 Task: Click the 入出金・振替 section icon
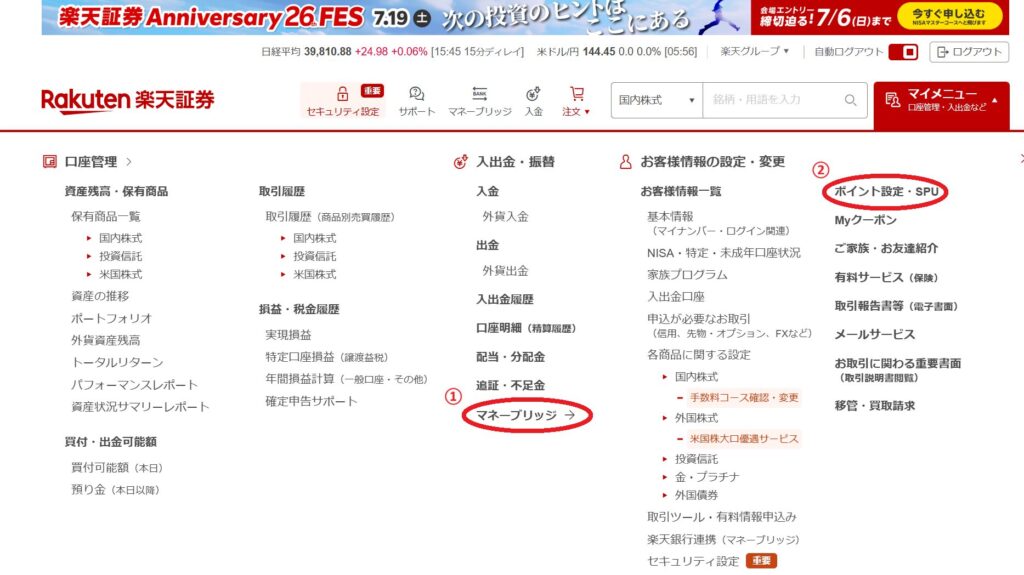click(460, 161)
